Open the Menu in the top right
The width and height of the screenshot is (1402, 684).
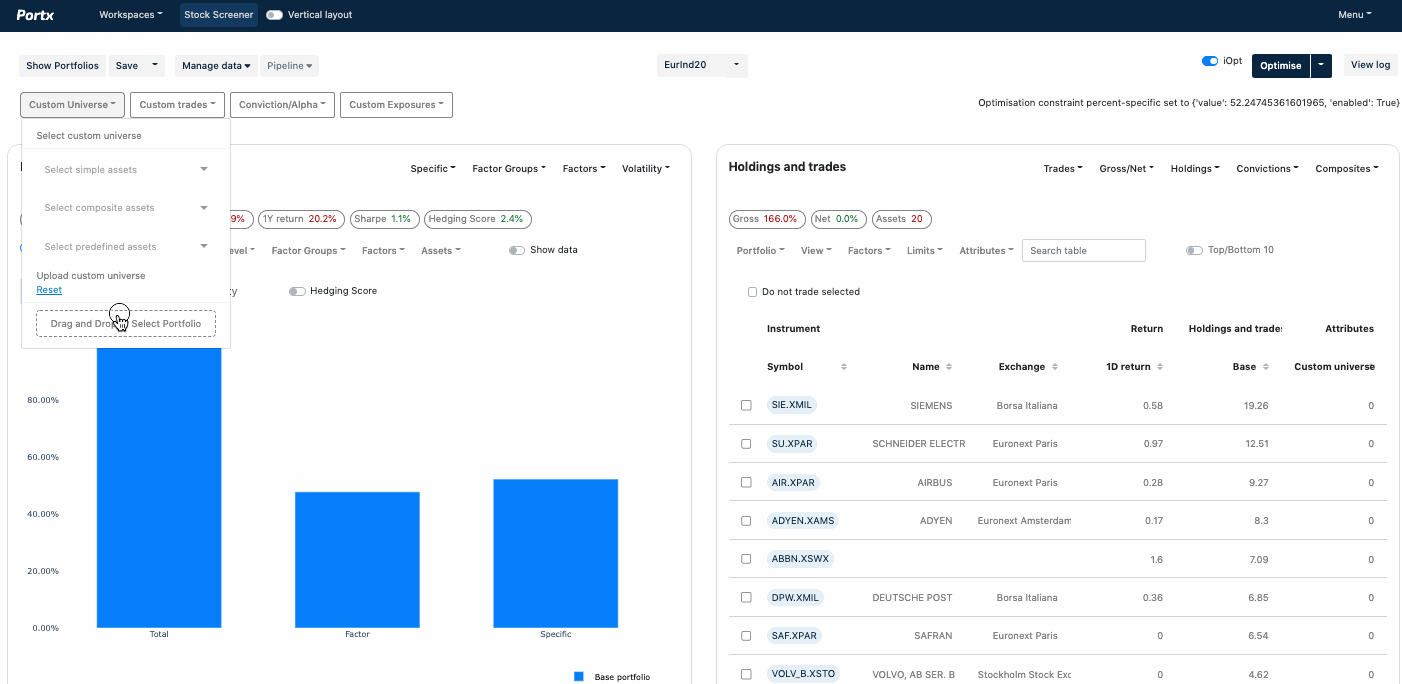(1354, 14)
